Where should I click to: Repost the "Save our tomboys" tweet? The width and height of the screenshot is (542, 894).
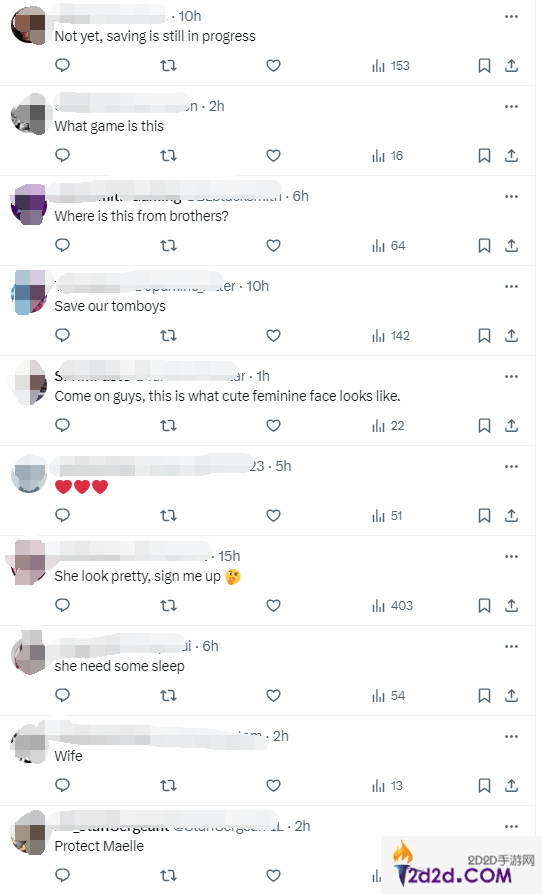click(168, 335)
